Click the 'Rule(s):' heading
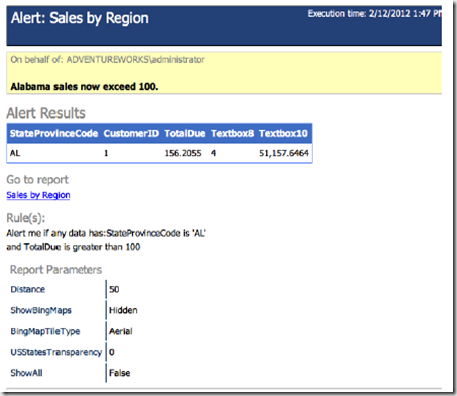This screenshot has height=396, width=457. 26,218
